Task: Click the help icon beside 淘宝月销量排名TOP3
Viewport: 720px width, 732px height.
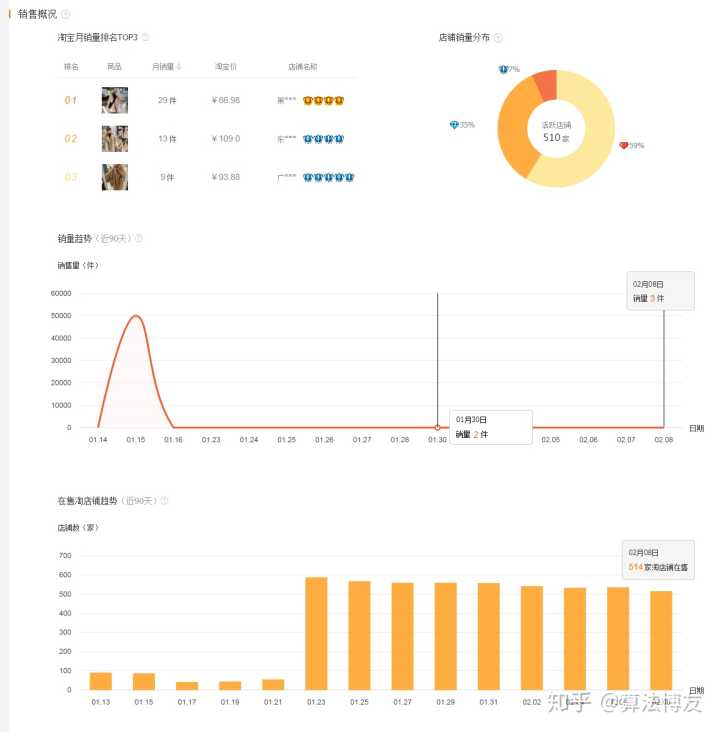Action: 145,37
